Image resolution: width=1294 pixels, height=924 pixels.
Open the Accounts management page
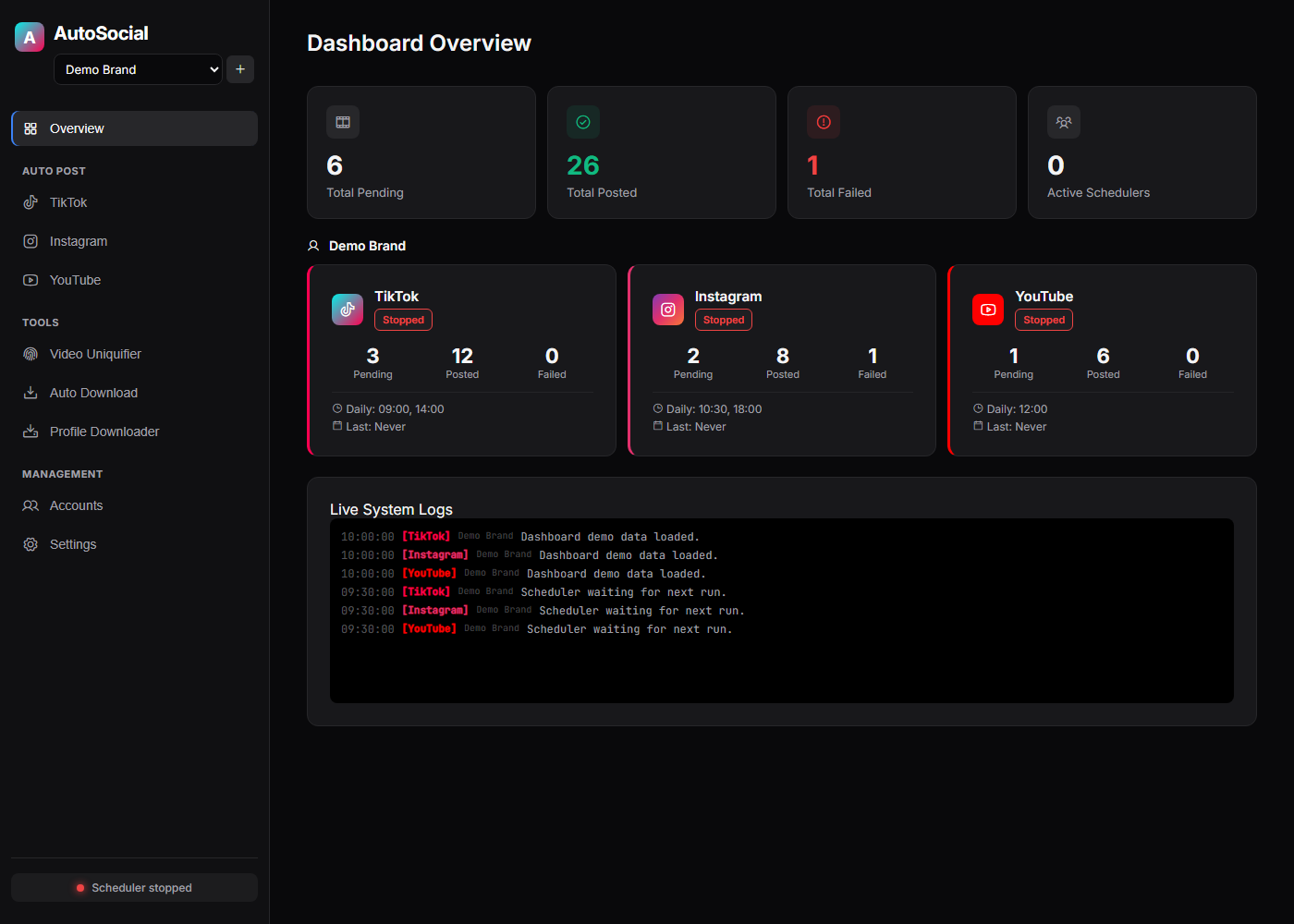pos(134,505)
